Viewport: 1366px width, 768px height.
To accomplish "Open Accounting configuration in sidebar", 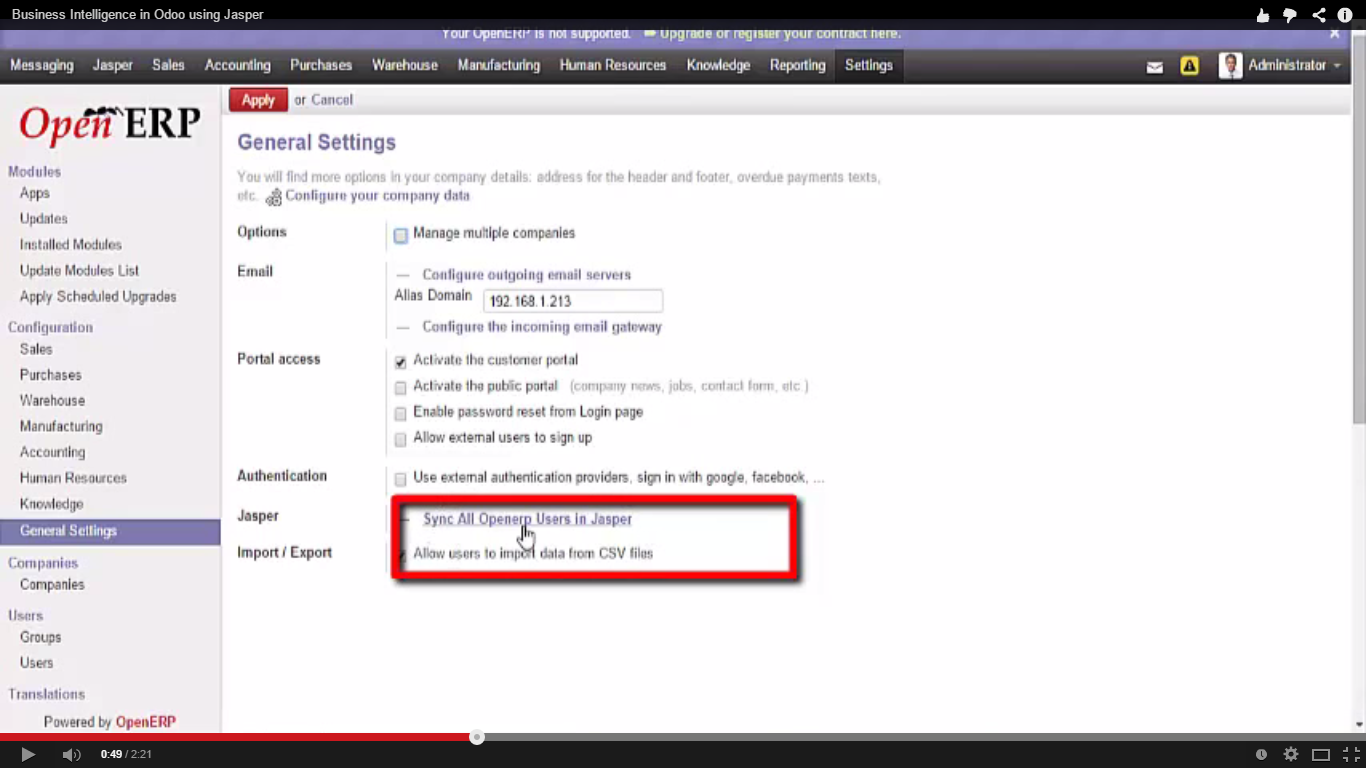I will [x=52, y=453].
